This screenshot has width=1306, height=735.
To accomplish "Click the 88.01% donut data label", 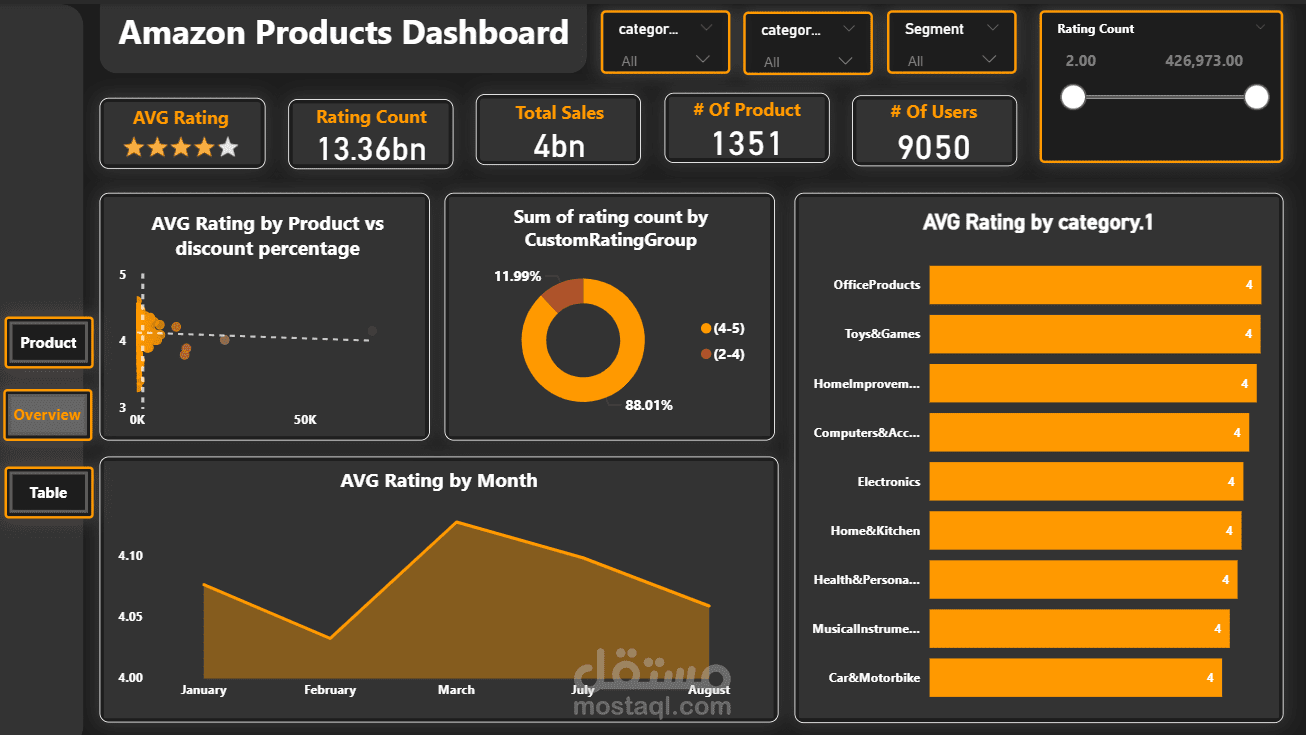I will point(650,405).
